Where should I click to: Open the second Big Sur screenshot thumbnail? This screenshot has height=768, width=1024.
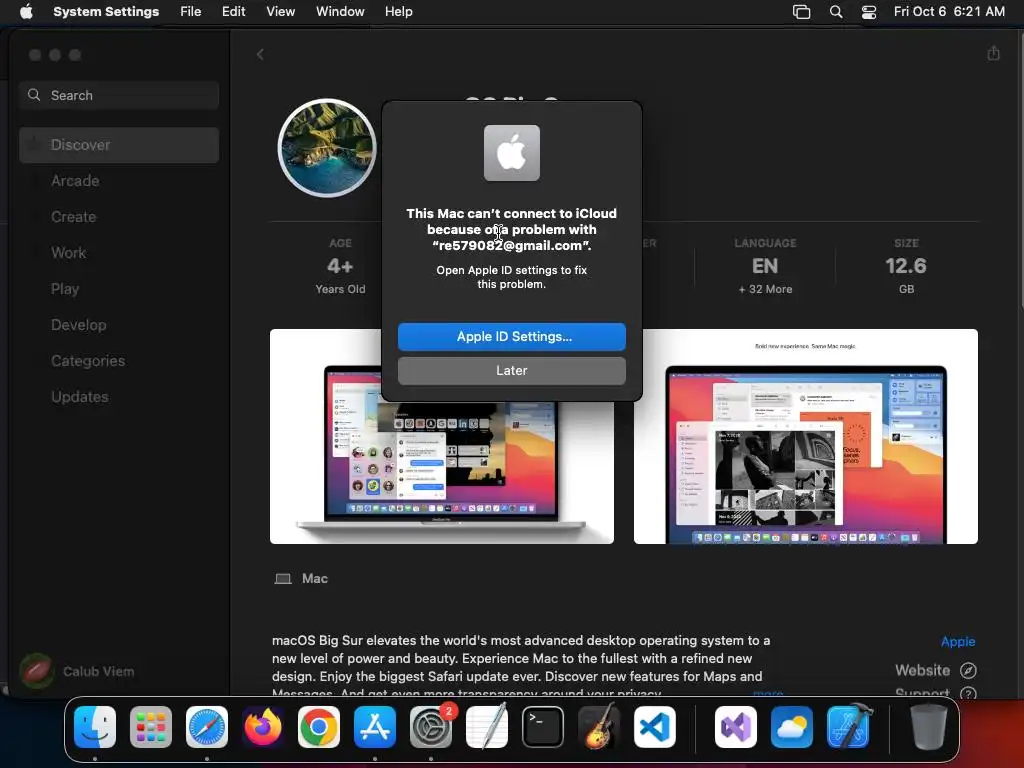[805, 436]
